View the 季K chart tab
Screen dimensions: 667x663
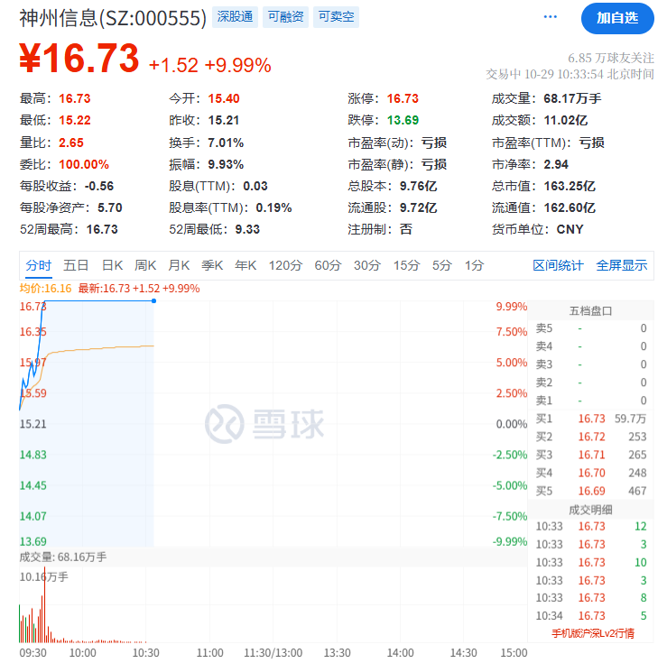[212, 265]
